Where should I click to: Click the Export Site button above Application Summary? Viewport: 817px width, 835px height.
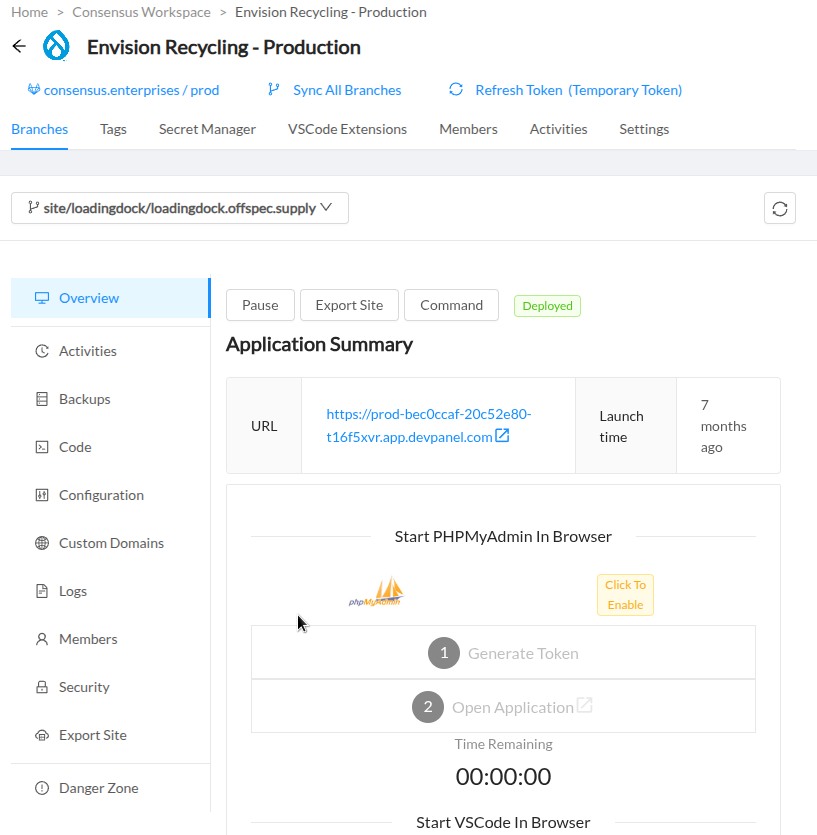pyautogui.click(x=349, y=305)
